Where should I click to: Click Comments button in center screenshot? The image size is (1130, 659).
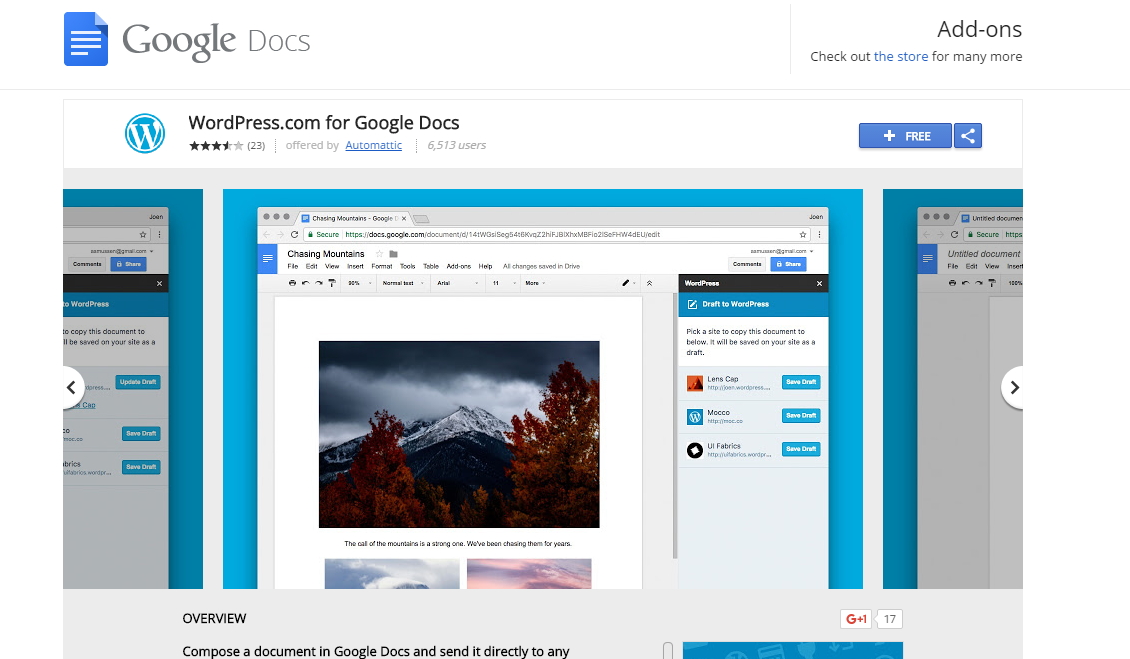(747, 264)
